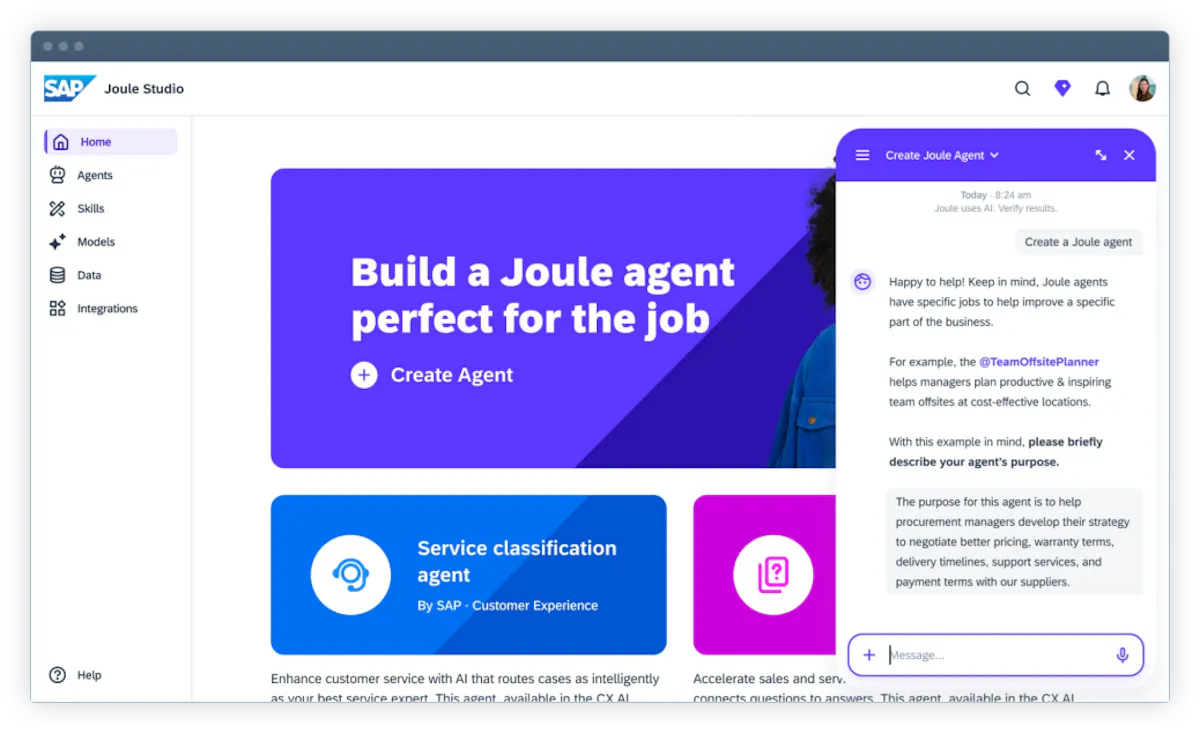
Task: Click the Integrations grid icon
Action: (57, 308)
